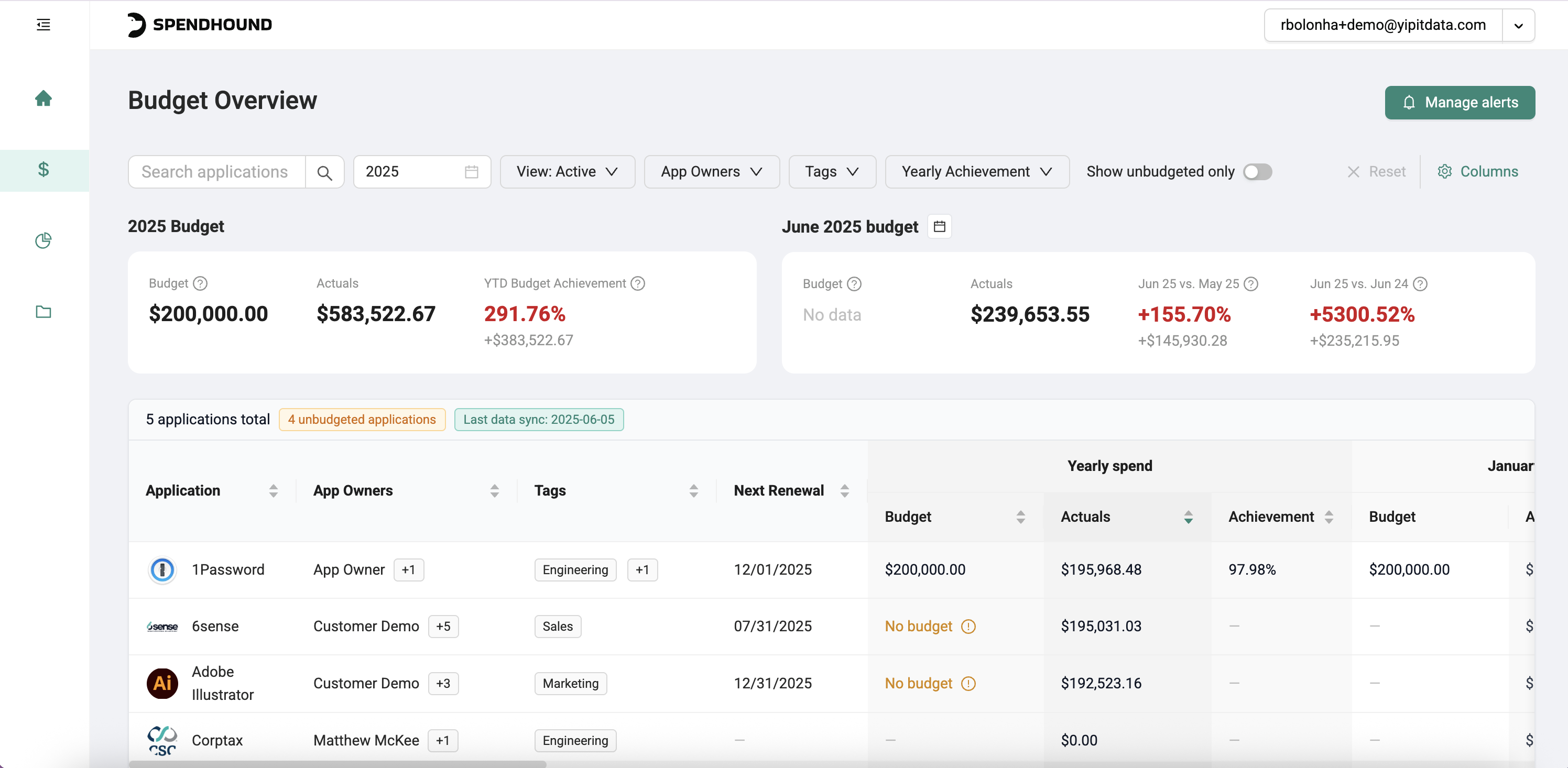Click 2025 Budget help icon
Image resolution: width=1568 pixels, height=768 pixels.
click(200, 283)
